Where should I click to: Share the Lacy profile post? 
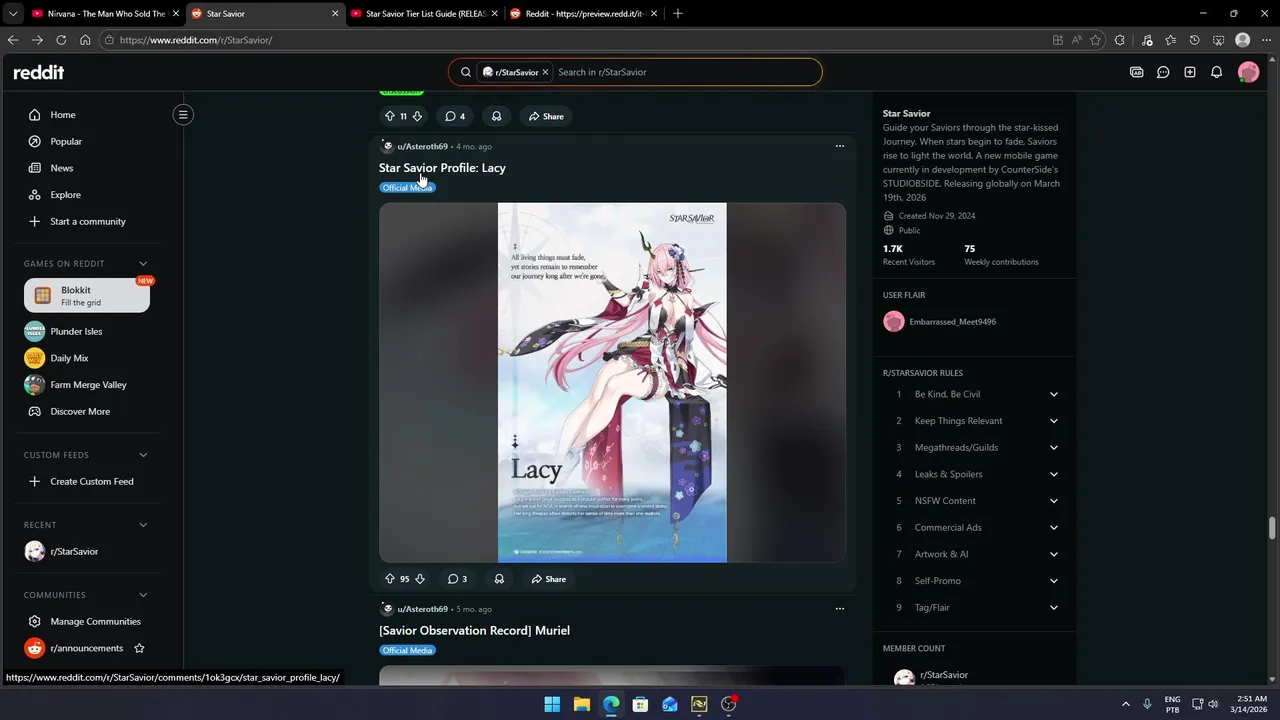tap(549, 579)
